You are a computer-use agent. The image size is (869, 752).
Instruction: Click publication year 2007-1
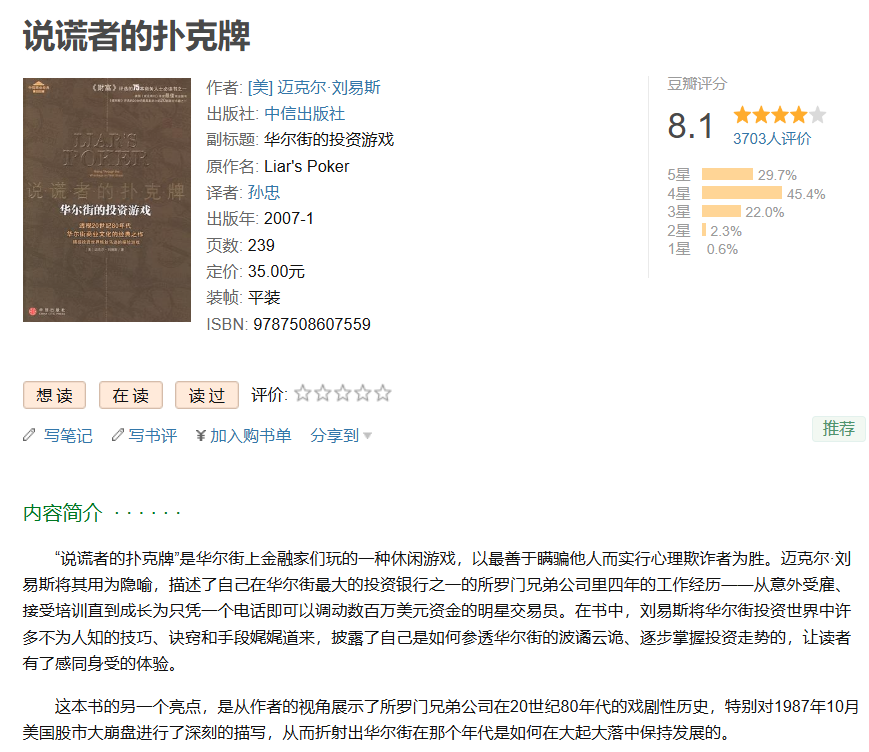289,219
